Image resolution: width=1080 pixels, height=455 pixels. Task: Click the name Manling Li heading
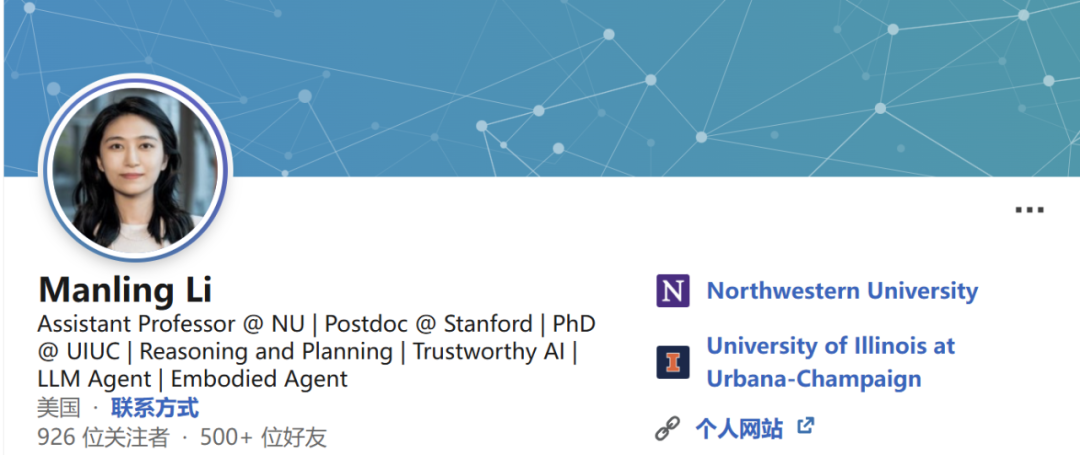click(x=125, y=289)
